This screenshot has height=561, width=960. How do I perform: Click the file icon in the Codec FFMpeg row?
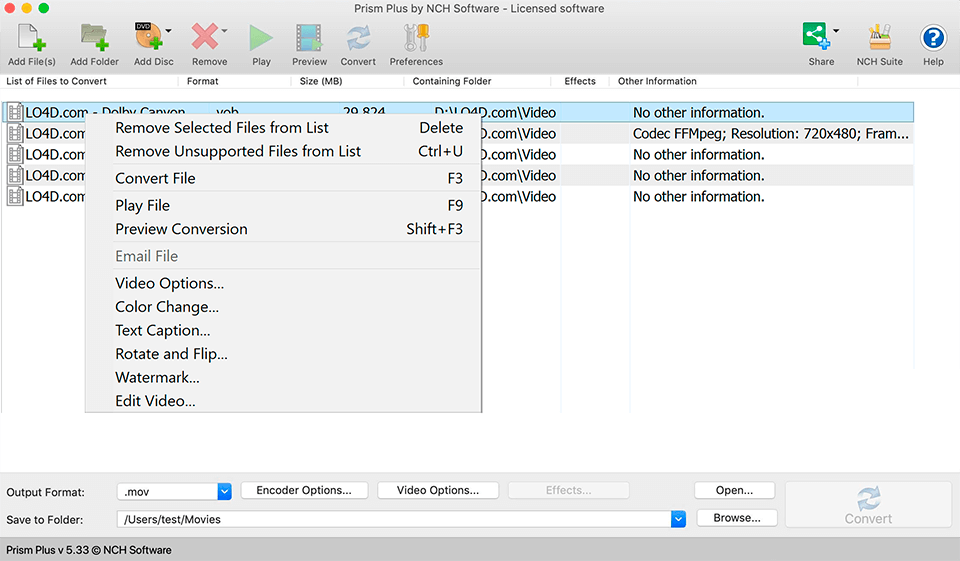pyautogui.click(x=15, y=134)
